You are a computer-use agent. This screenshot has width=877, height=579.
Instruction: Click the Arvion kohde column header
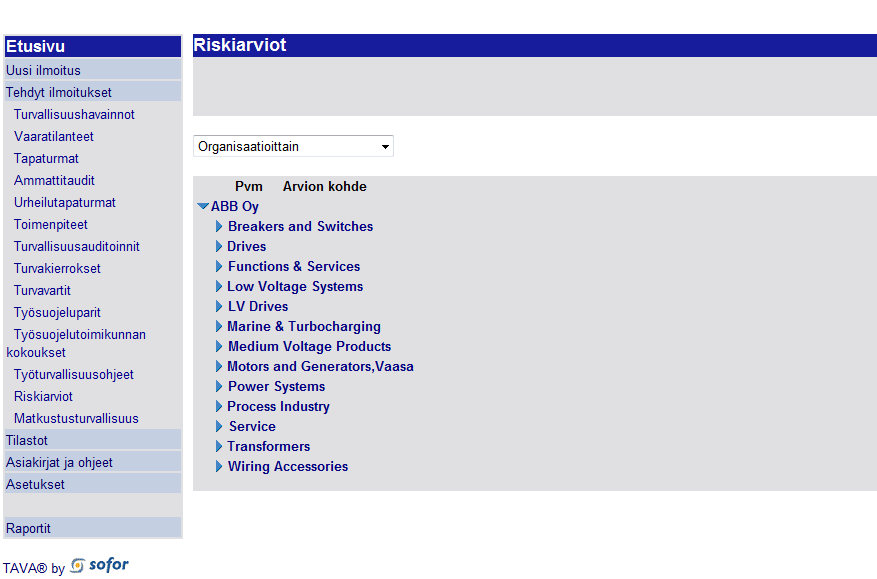324,187
